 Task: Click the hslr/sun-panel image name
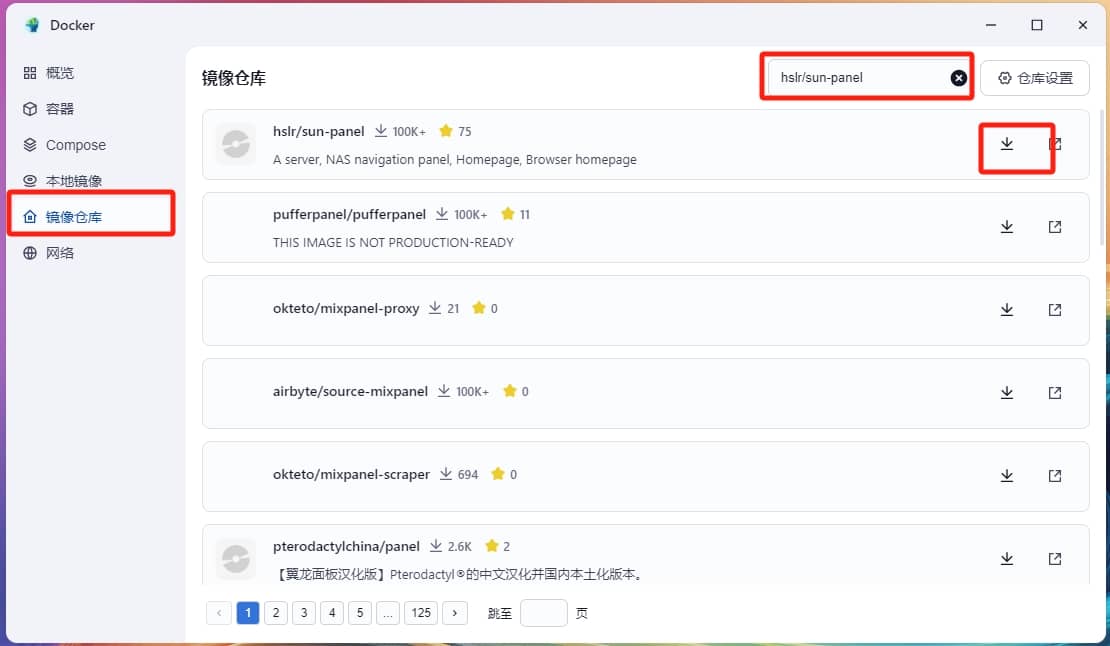click(319, 132)
